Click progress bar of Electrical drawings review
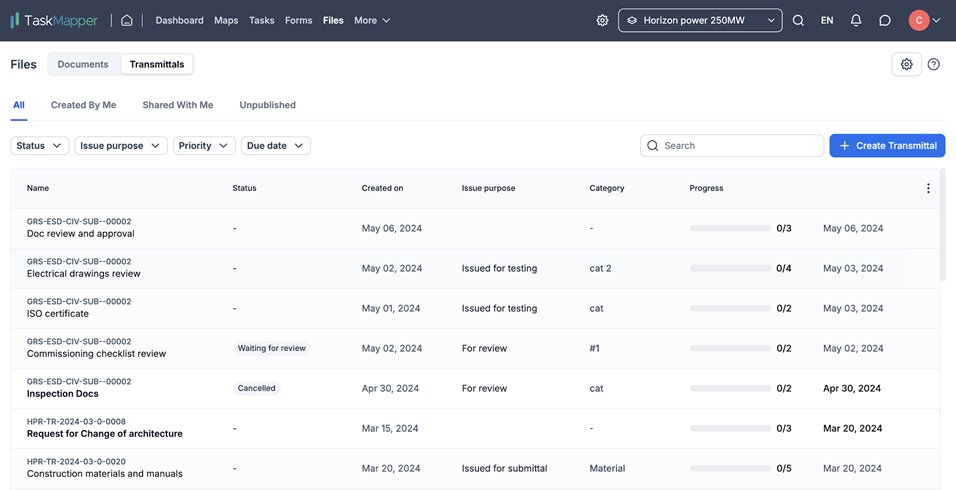This screenshot has height=490, width=956. point(730,268)
